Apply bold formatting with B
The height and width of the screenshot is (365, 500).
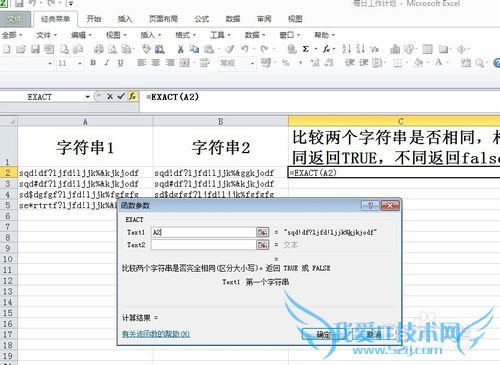pos(93,63)
